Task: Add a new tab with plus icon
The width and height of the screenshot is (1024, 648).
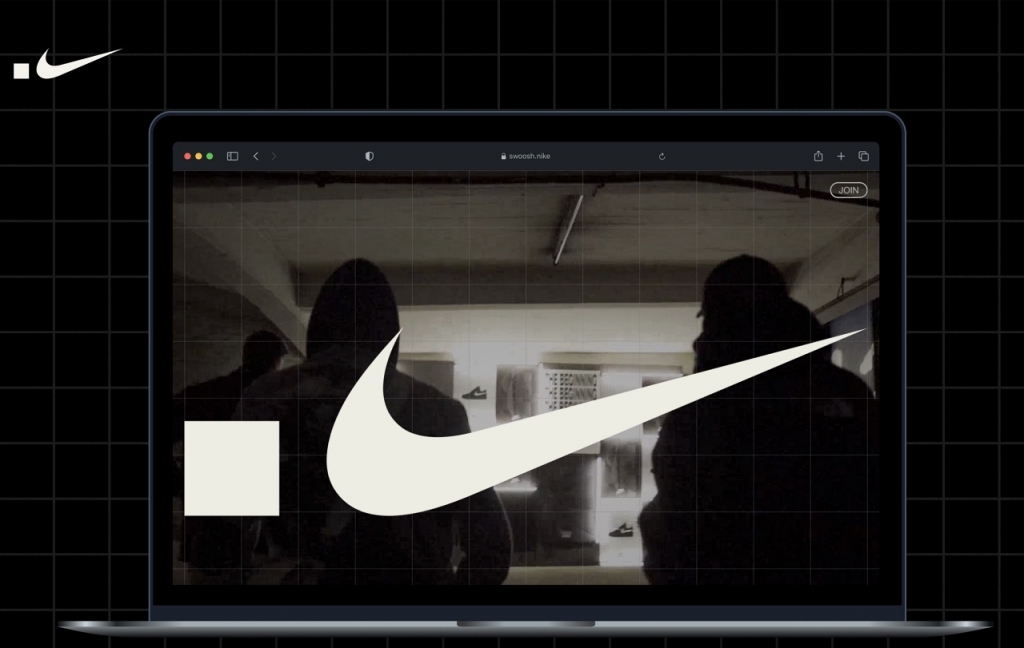Action: [x=841, y=156]
